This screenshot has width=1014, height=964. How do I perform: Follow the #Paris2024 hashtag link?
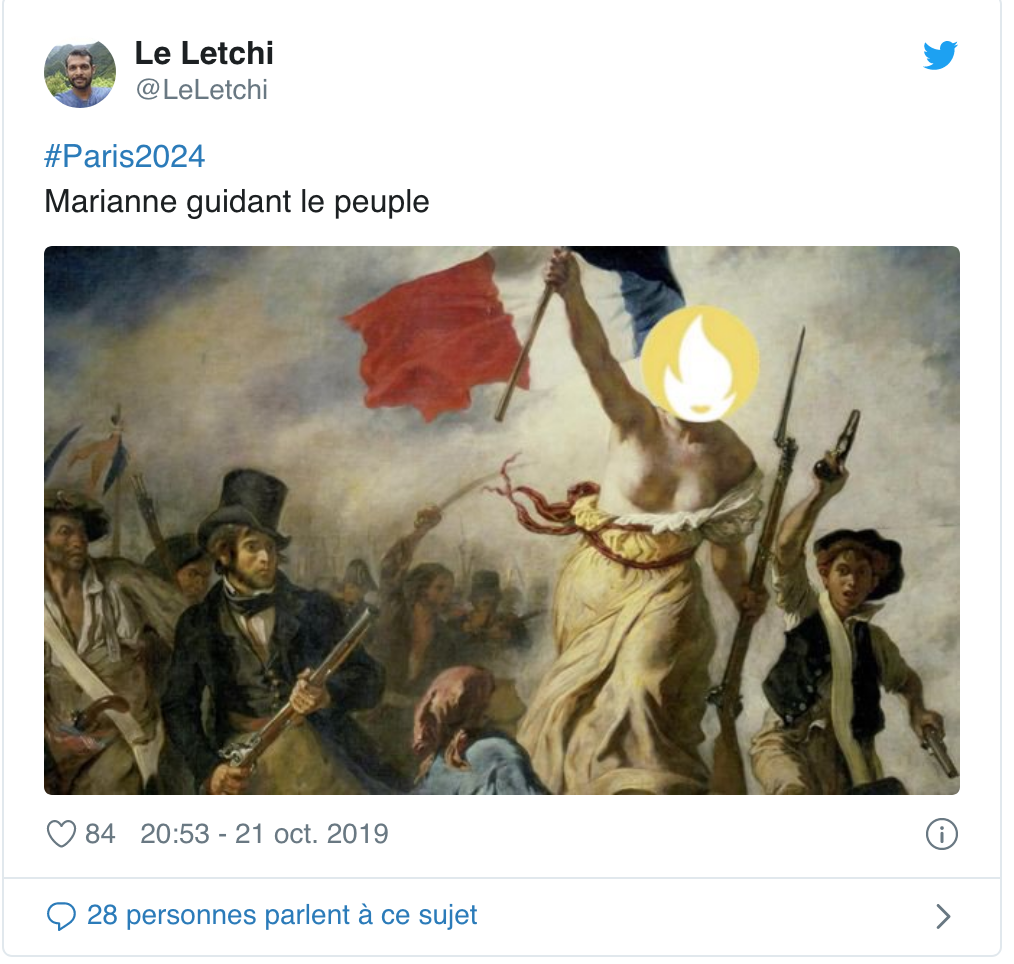click(x=124, y=156)
